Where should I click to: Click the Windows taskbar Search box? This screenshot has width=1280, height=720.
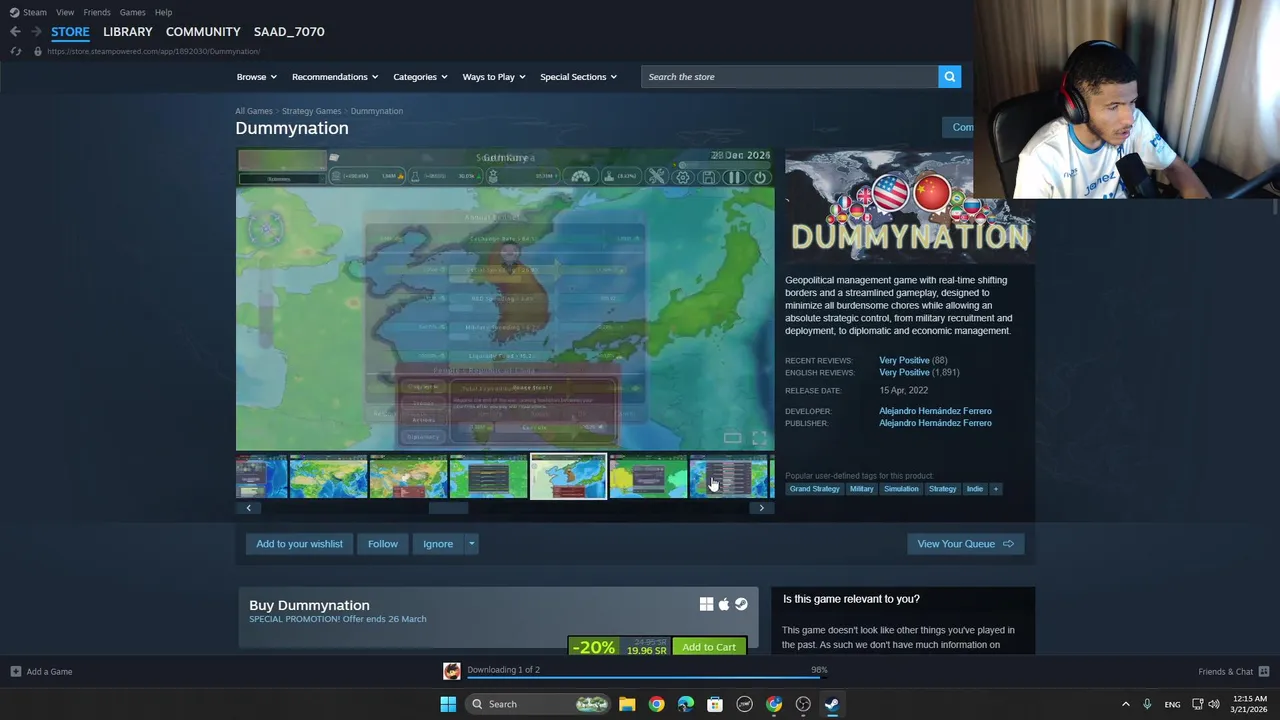tap(539, 704)
